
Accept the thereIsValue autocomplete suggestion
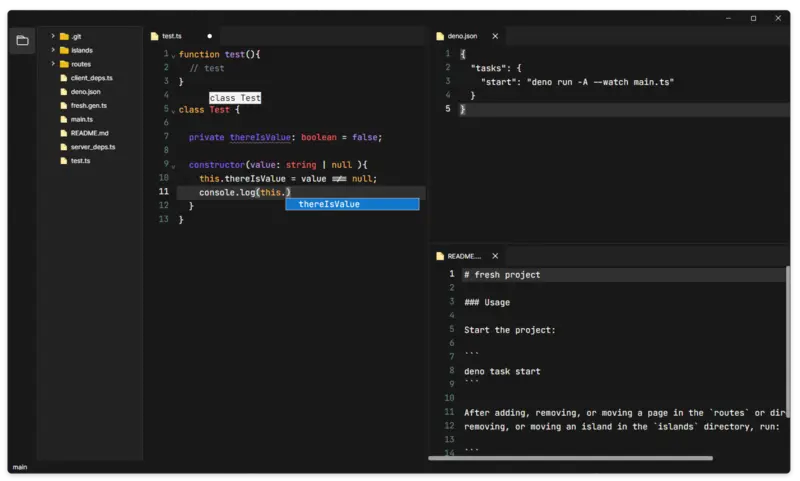353,204
